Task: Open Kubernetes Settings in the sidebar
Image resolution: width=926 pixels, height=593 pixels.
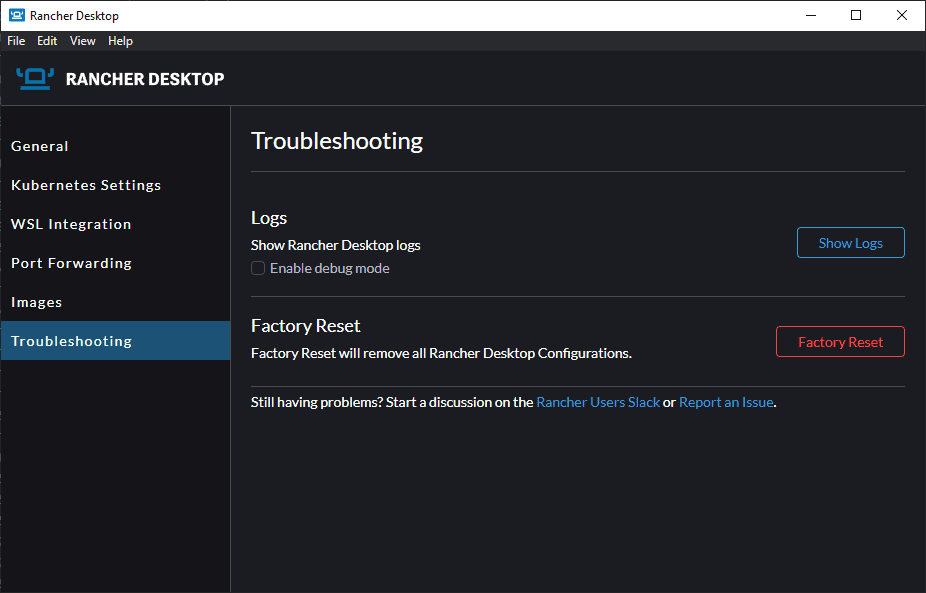Action: 86,185
